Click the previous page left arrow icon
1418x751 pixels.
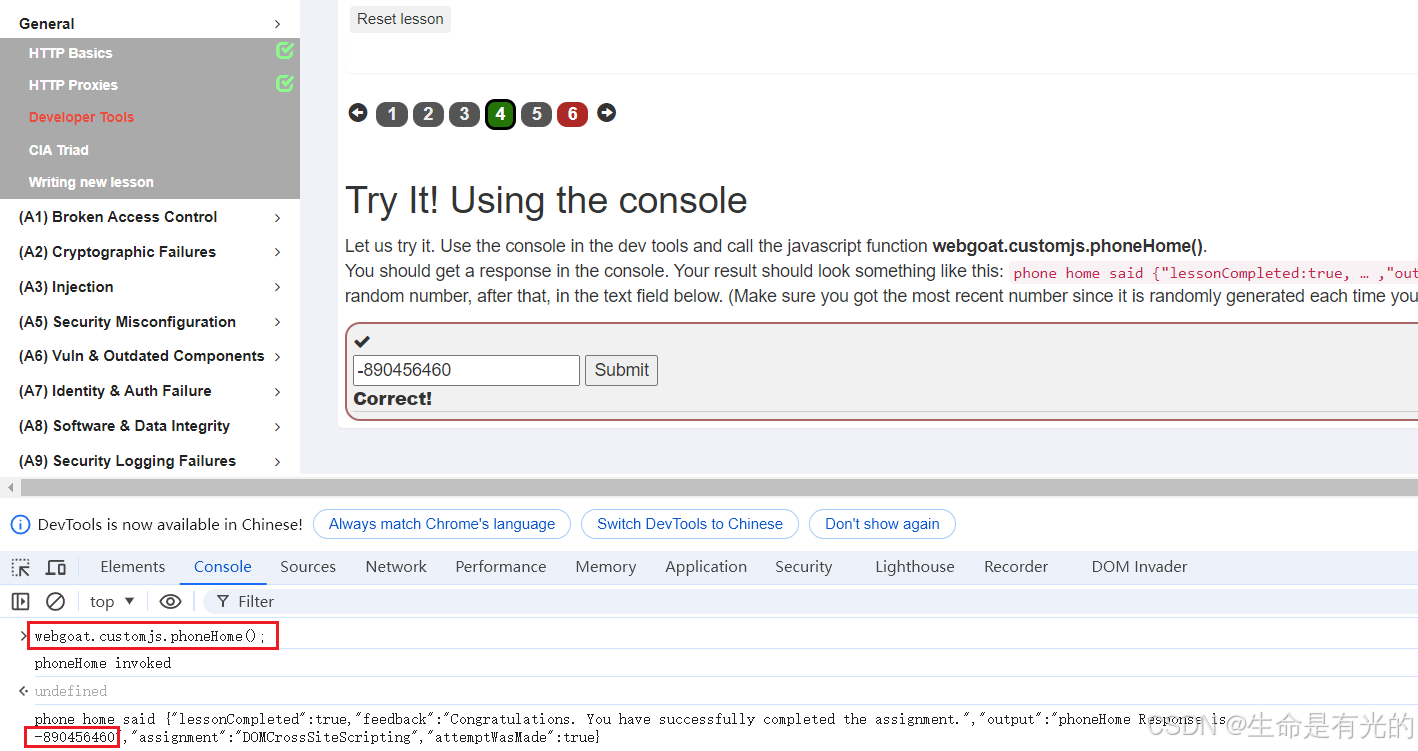coord(358,113)
